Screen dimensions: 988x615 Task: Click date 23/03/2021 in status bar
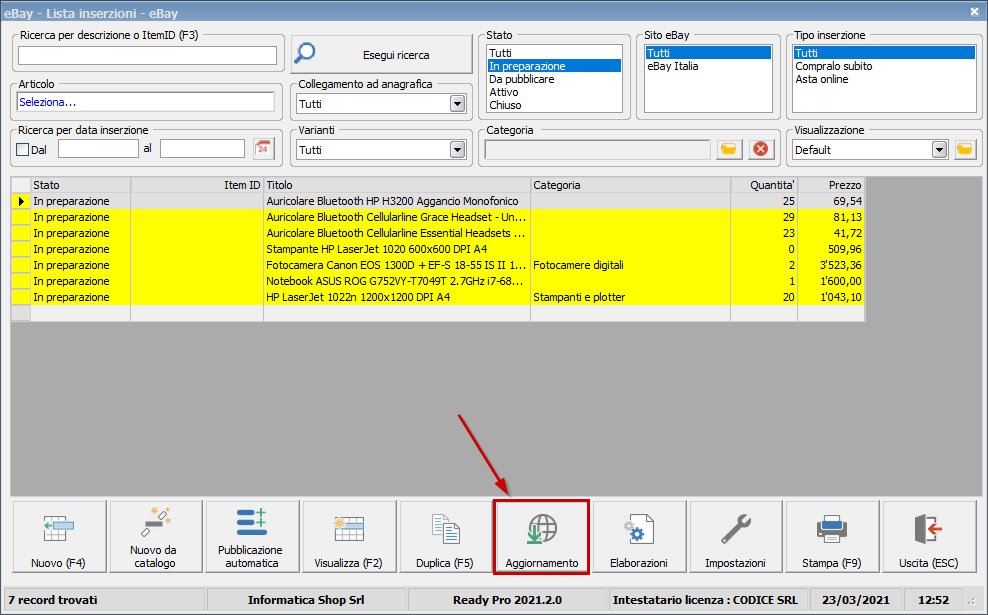coord(856,600)
